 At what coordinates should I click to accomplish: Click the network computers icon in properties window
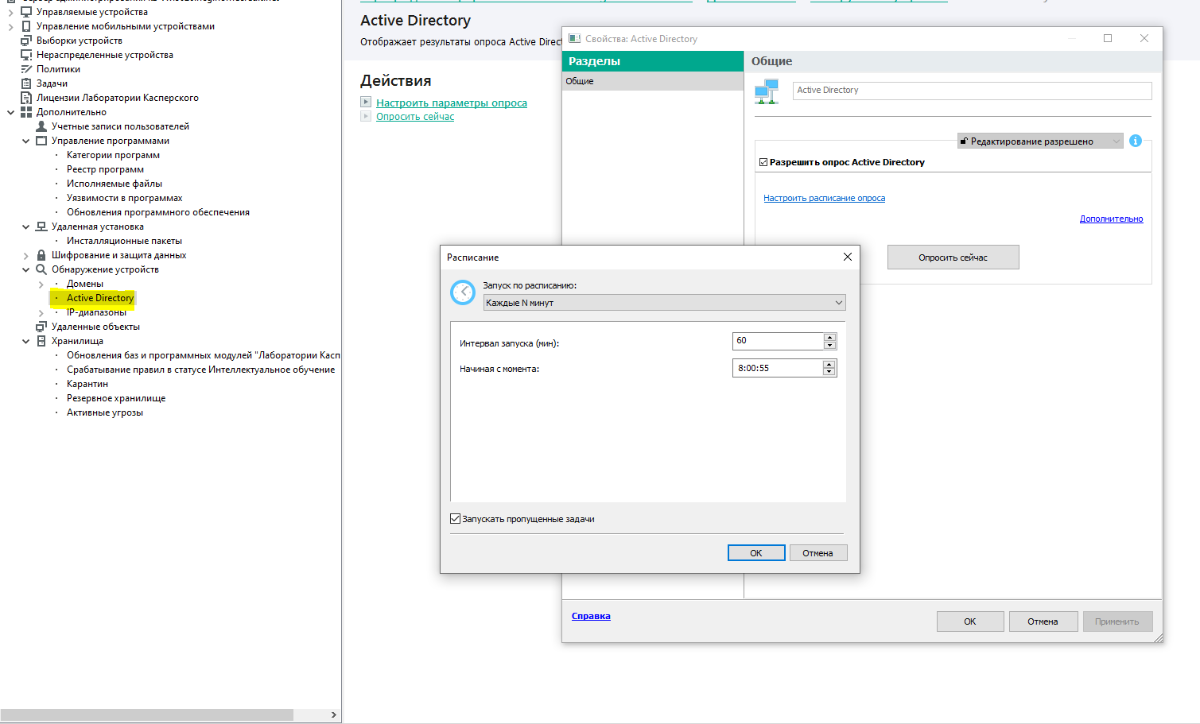pos(767,93)
